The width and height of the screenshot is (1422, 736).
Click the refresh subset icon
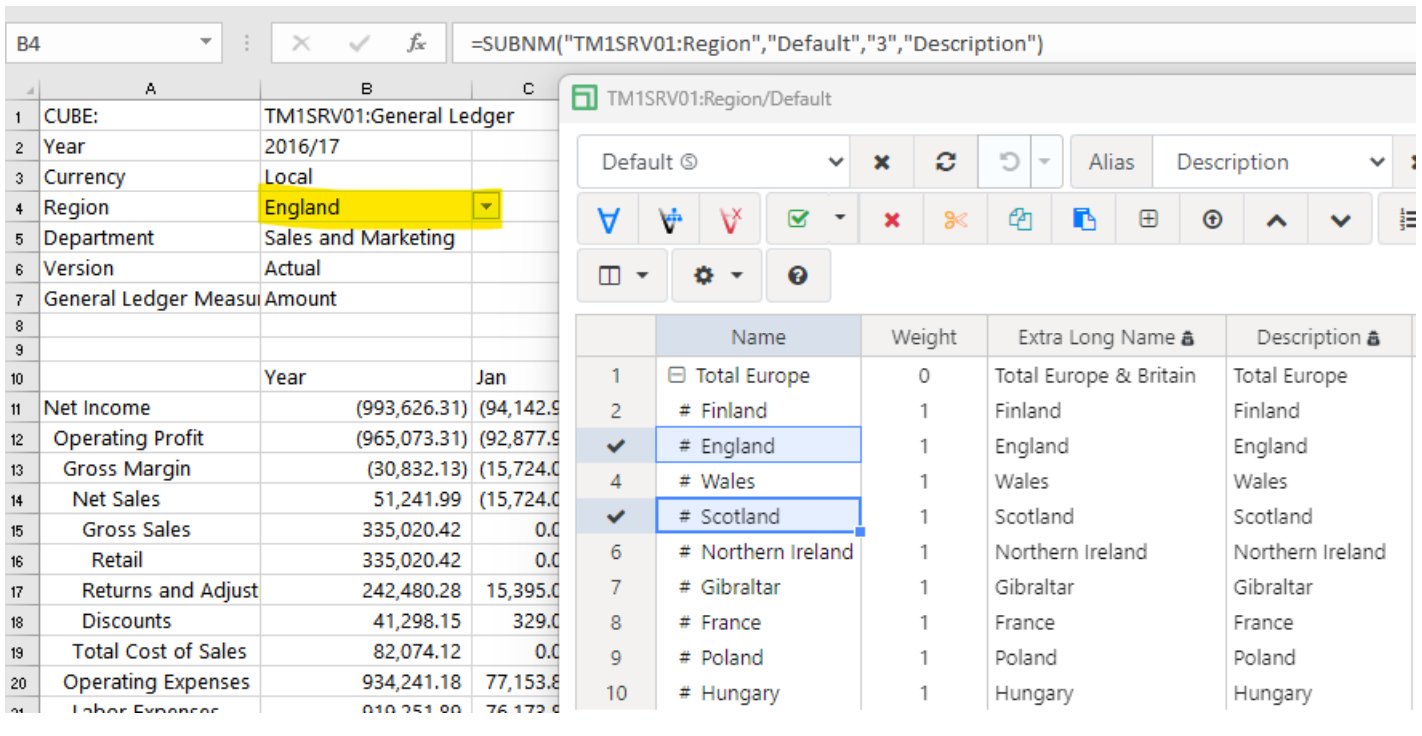[x=945, y=162]
